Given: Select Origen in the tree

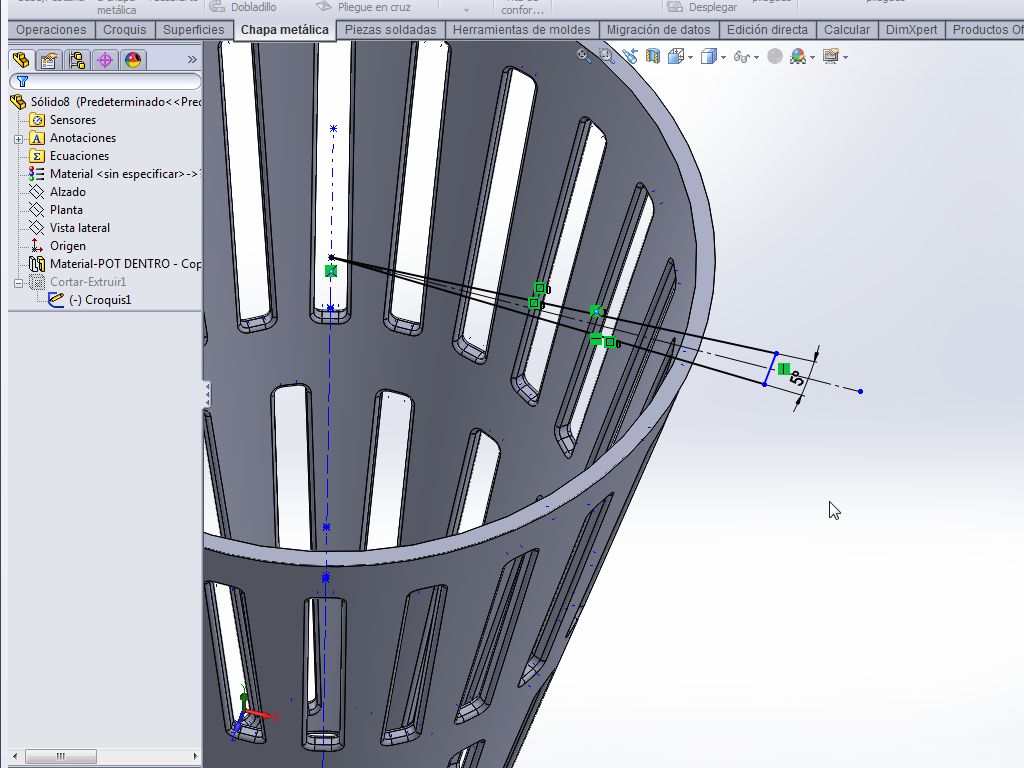Looking at the screenshot, I should (x=67, y=246).
